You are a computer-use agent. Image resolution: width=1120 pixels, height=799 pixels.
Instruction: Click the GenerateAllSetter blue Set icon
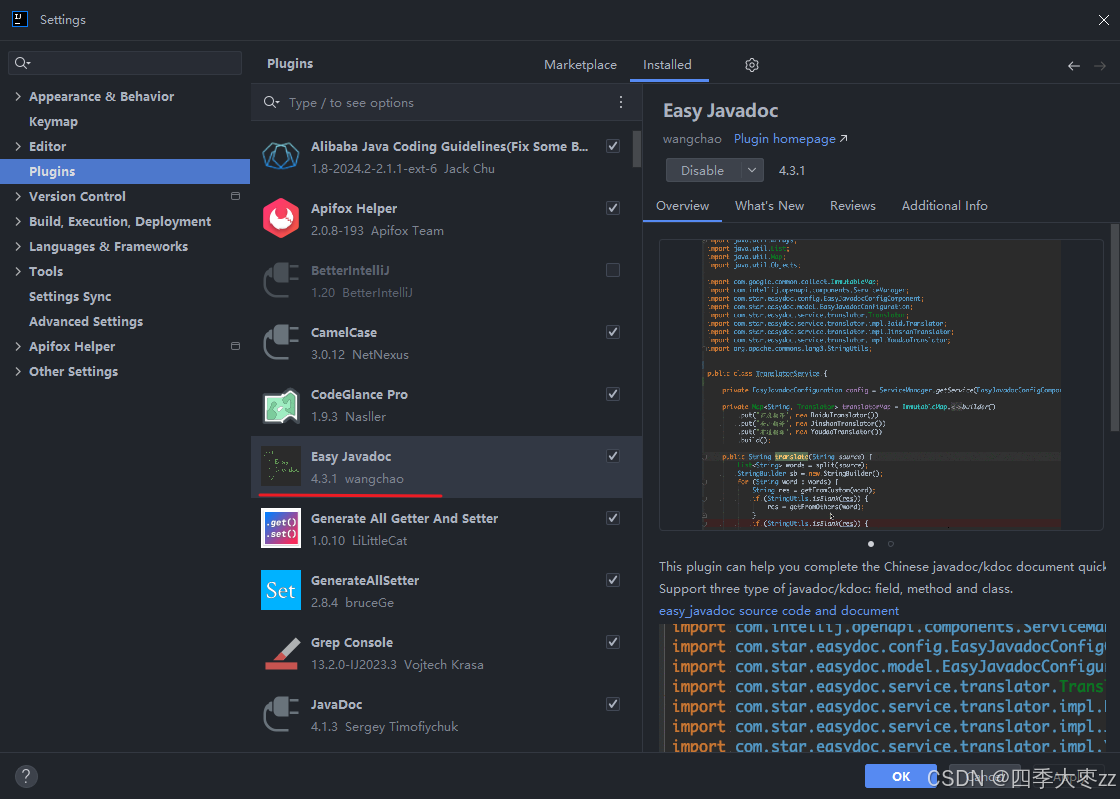pos(281,591)
